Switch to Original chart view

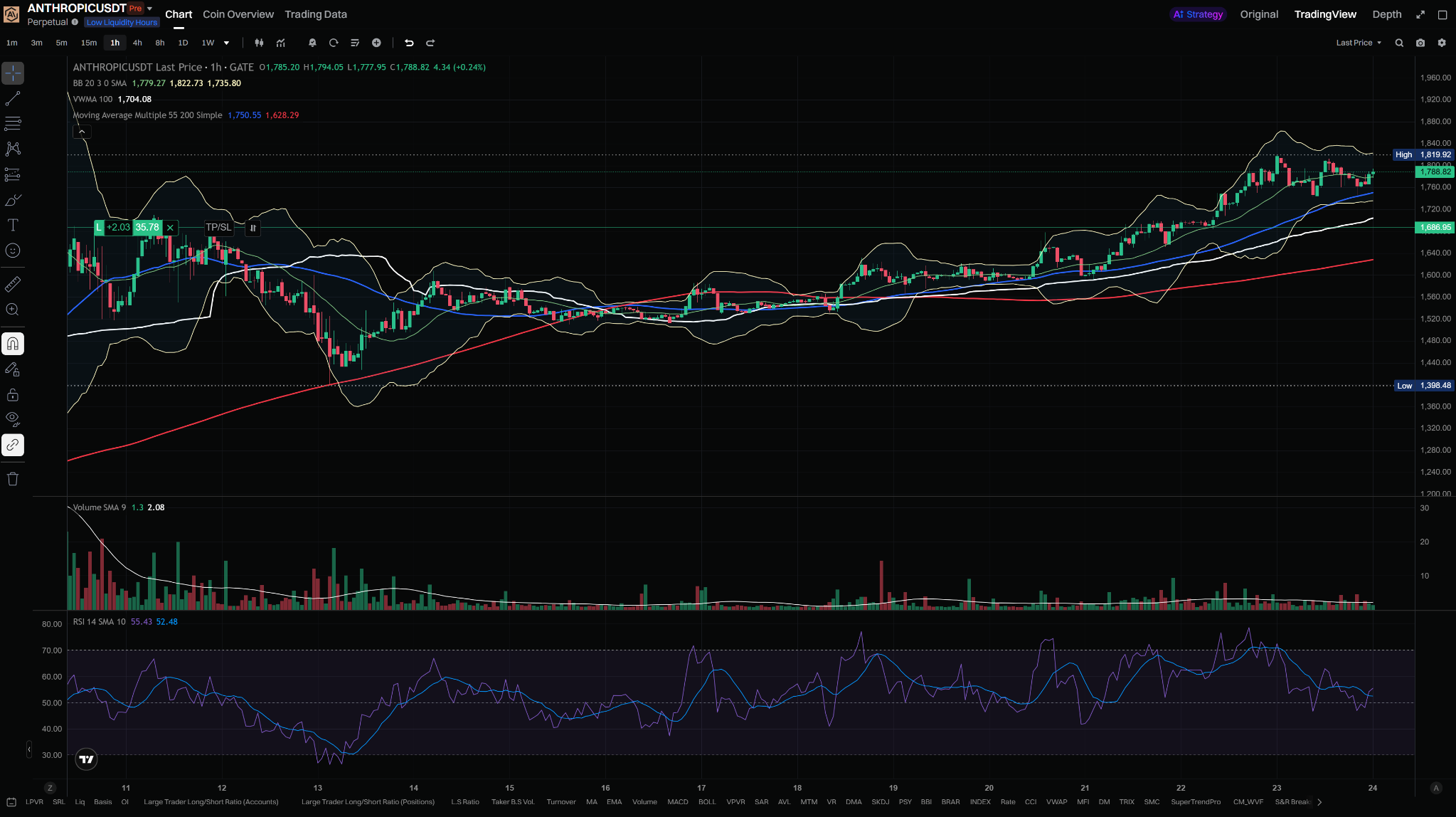[1259, 14]
